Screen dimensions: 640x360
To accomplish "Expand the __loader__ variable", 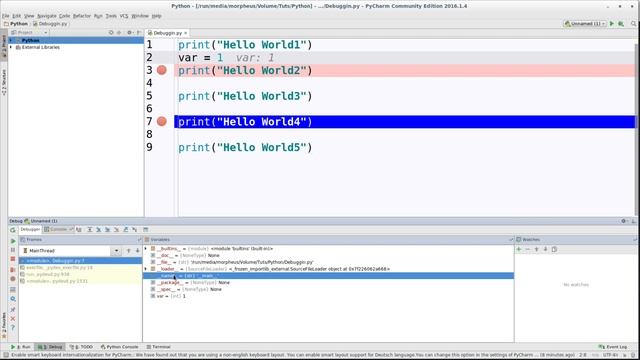I will pos(146,269).
